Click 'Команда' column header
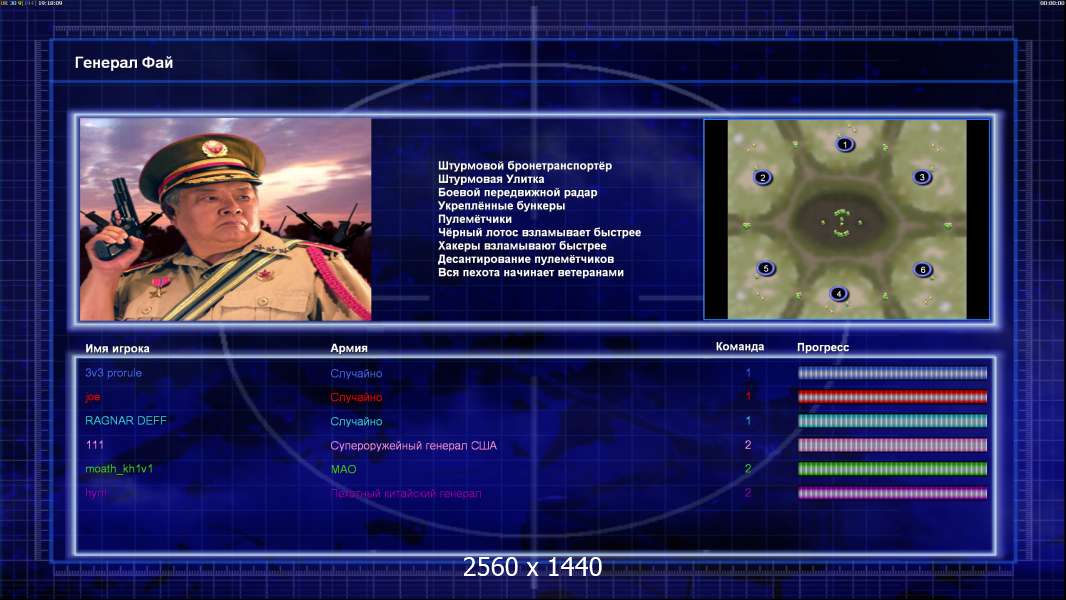 (x=740, y=347)
